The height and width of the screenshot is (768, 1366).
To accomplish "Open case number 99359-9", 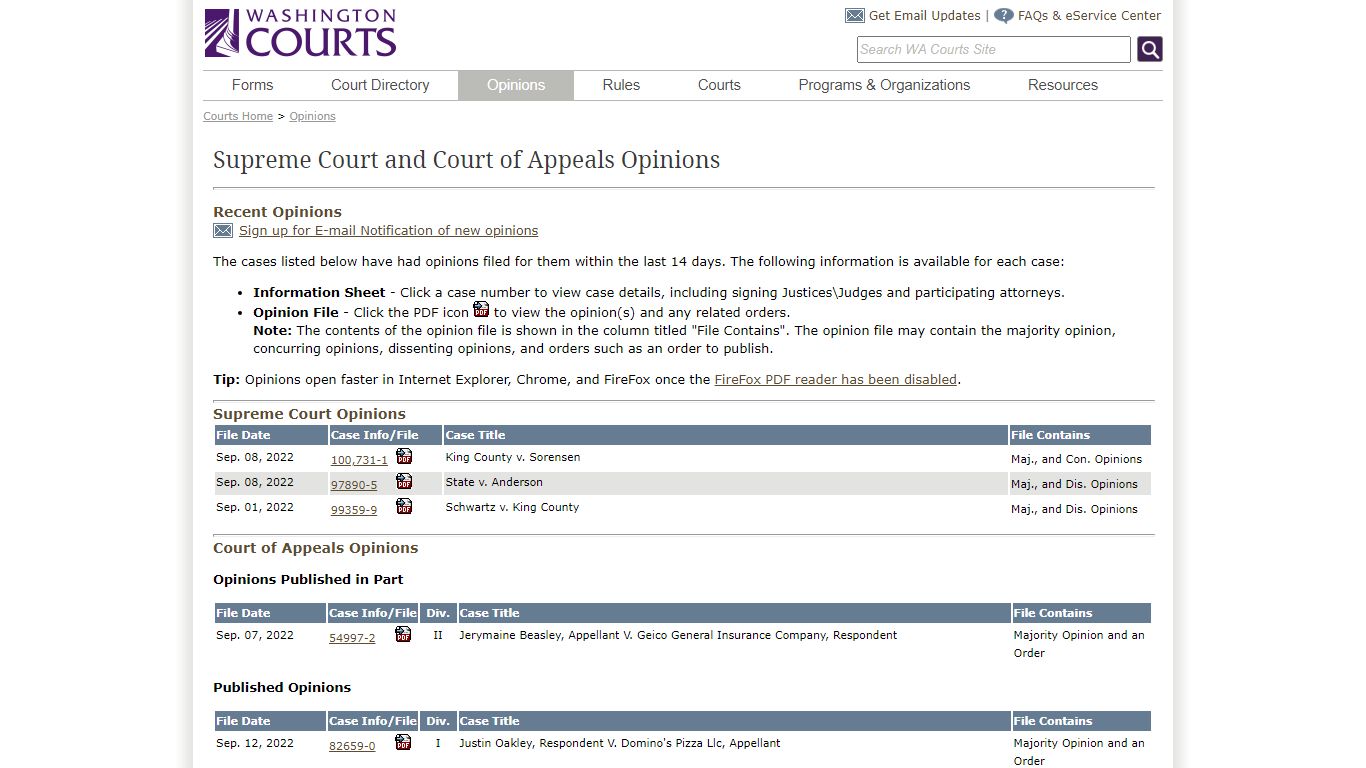I will tap(354, 510).
